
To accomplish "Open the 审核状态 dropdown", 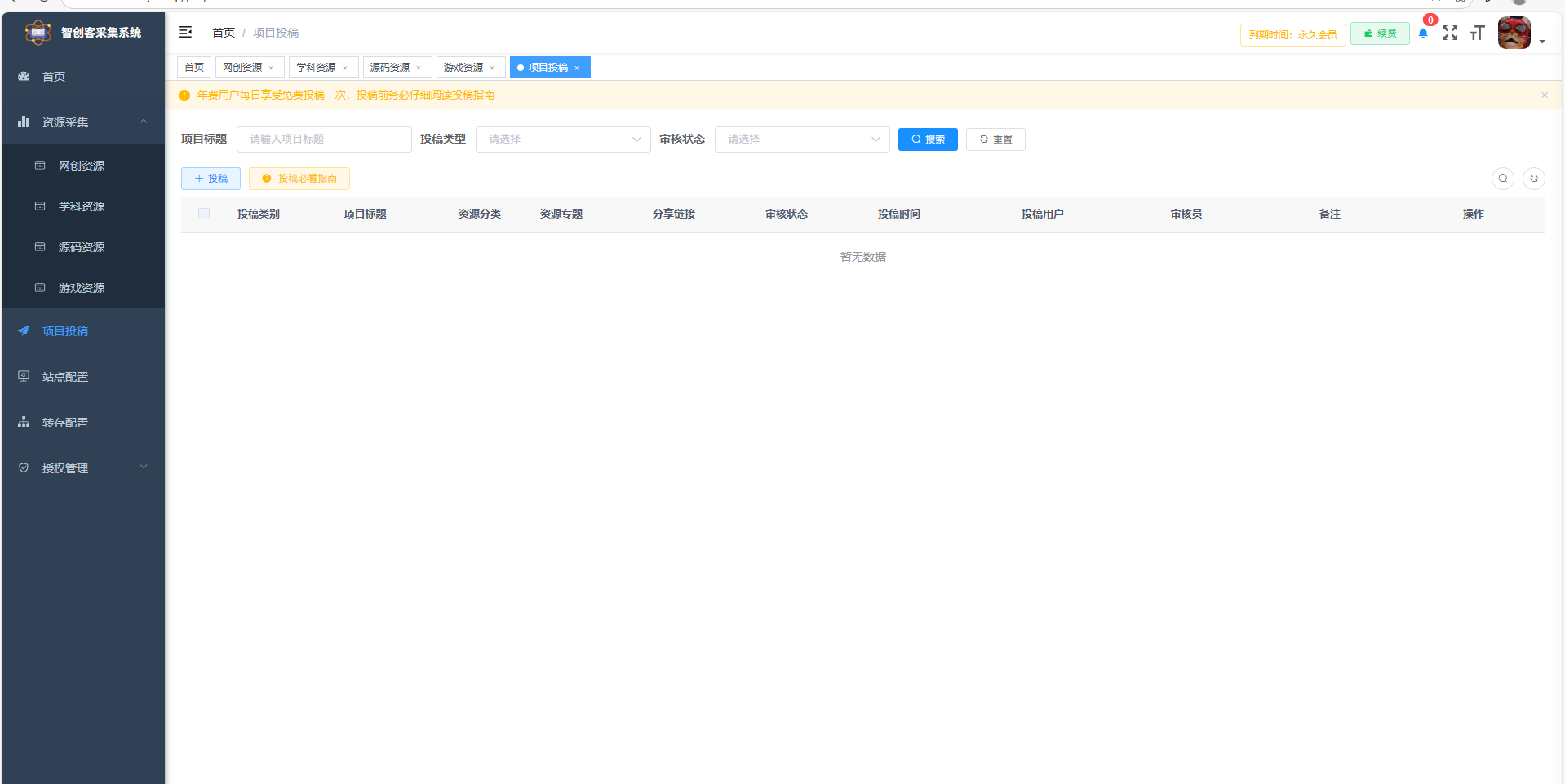I will [x=801, y=139].
